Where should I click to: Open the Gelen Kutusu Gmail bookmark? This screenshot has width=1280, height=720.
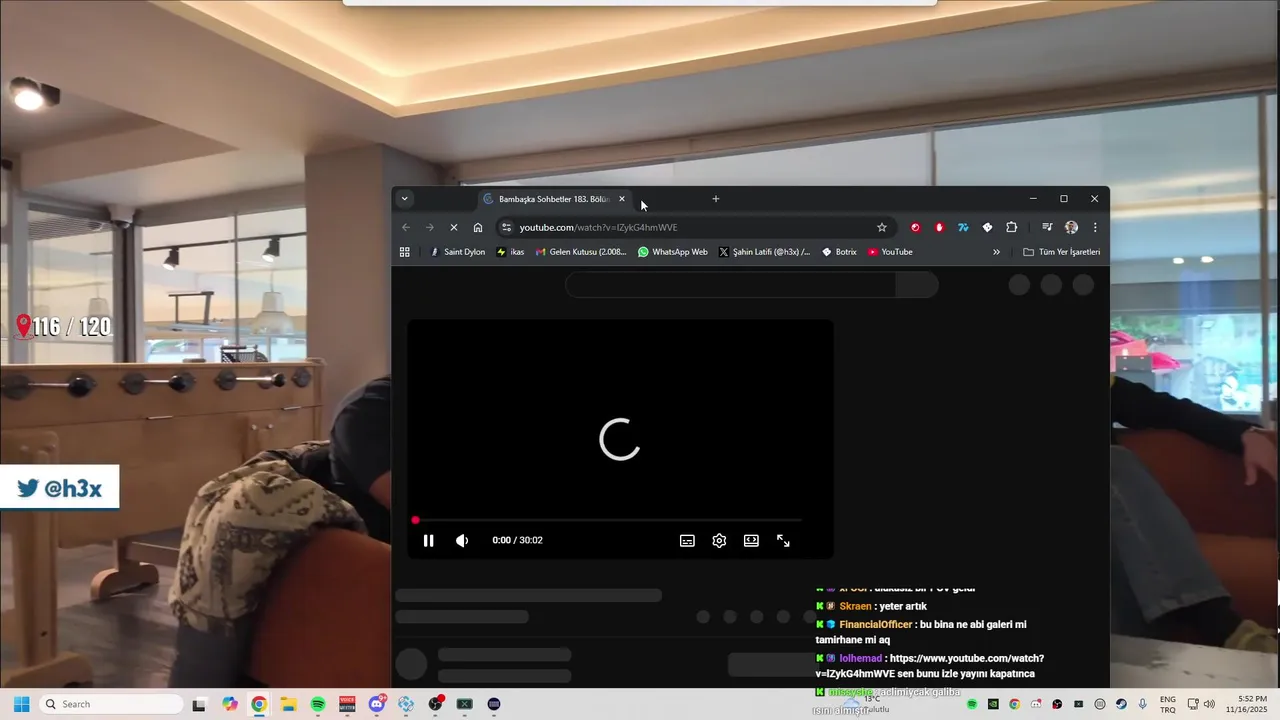[x=581, y=252]
